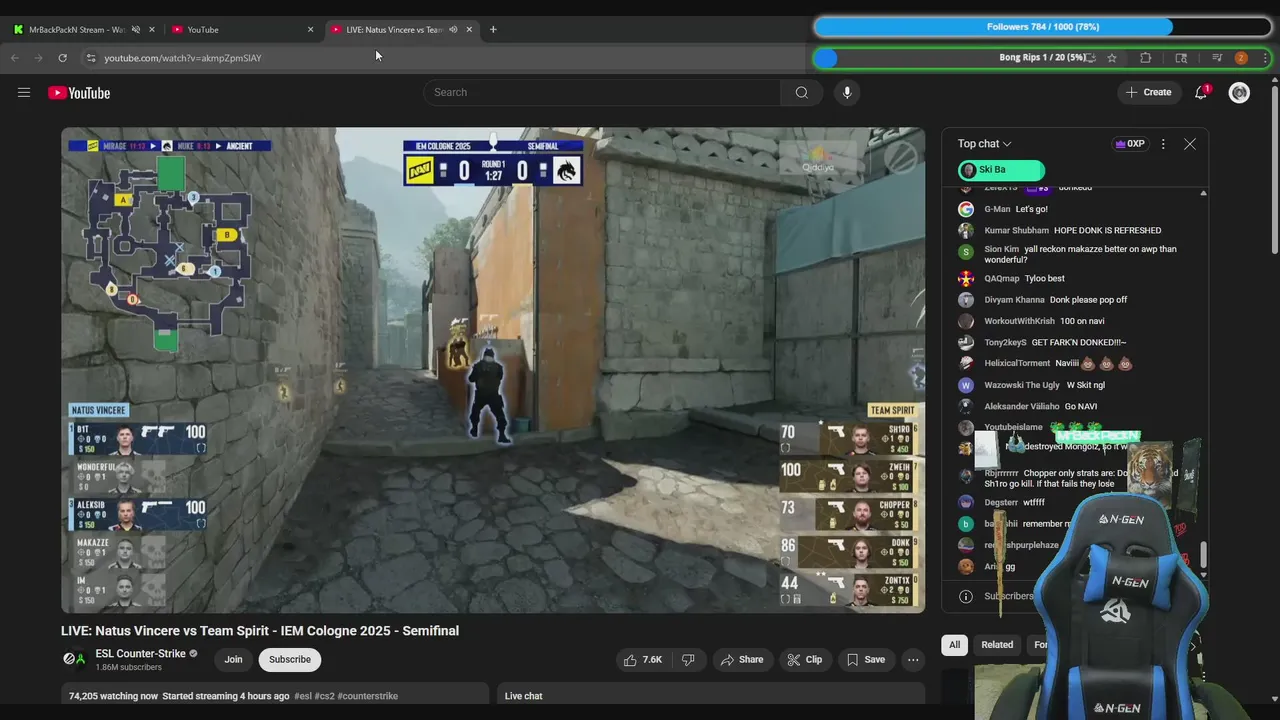This screenshot has width=1280, height=720.
Task: Open the Chrome three-dot menu
Action: (1265, 58)
